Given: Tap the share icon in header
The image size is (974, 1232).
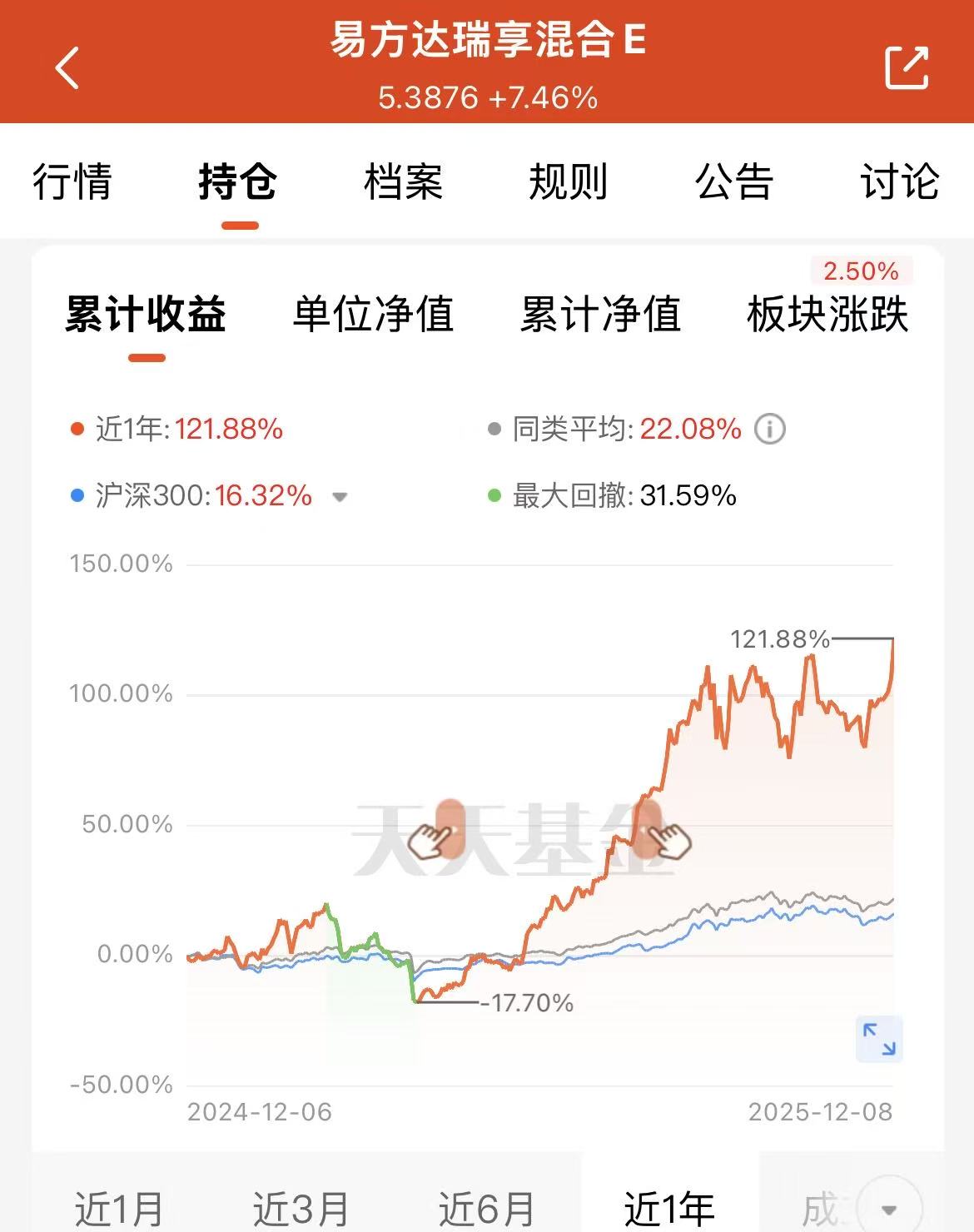Looking at the screenshot, I should click(906, 67).
